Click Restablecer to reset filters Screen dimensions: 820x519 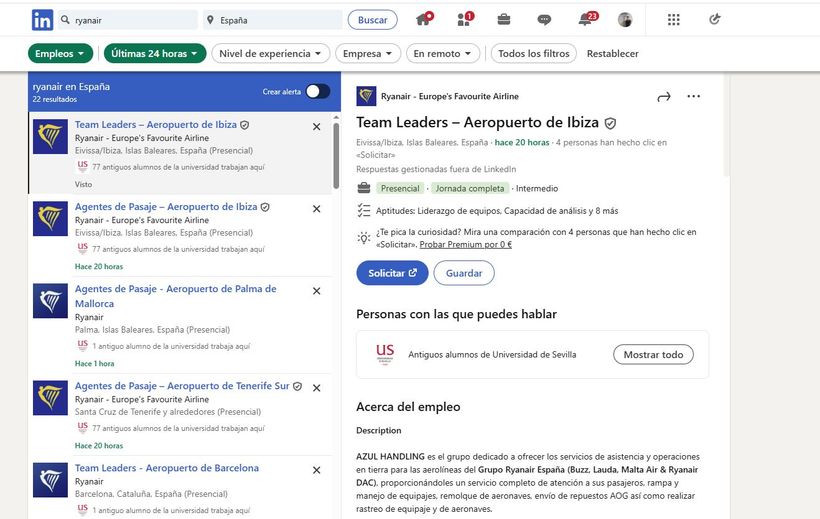click(x=612, y=53)
